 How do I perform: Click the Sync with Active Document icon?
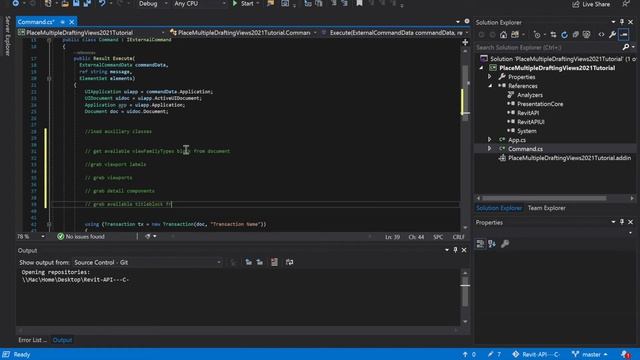point(553,35)
